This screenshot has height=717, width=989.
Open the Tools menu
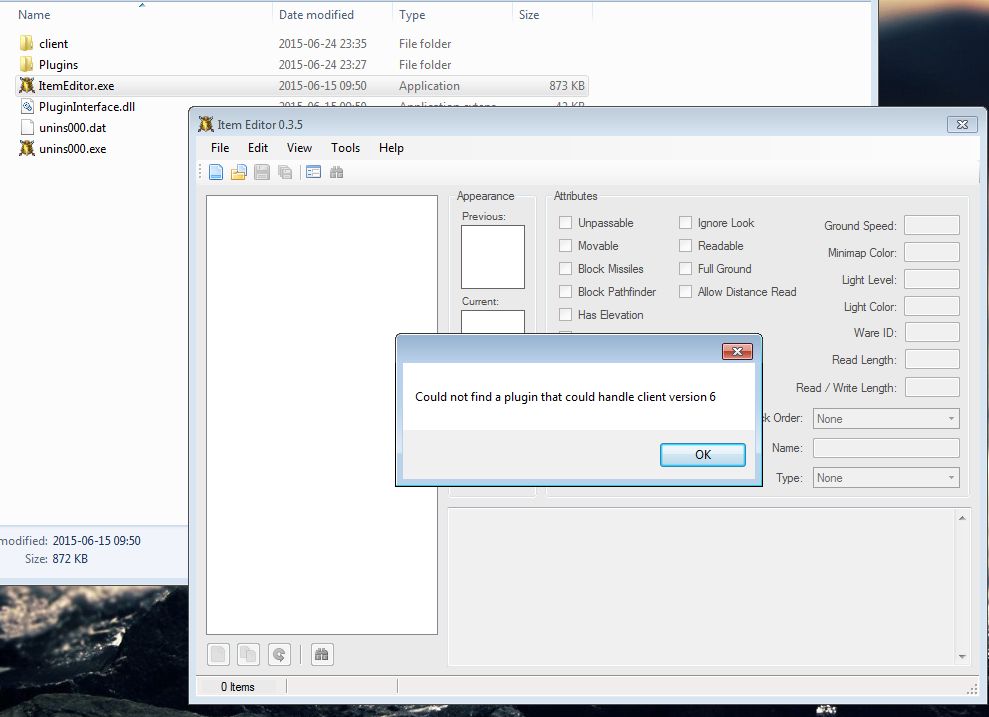346,148
